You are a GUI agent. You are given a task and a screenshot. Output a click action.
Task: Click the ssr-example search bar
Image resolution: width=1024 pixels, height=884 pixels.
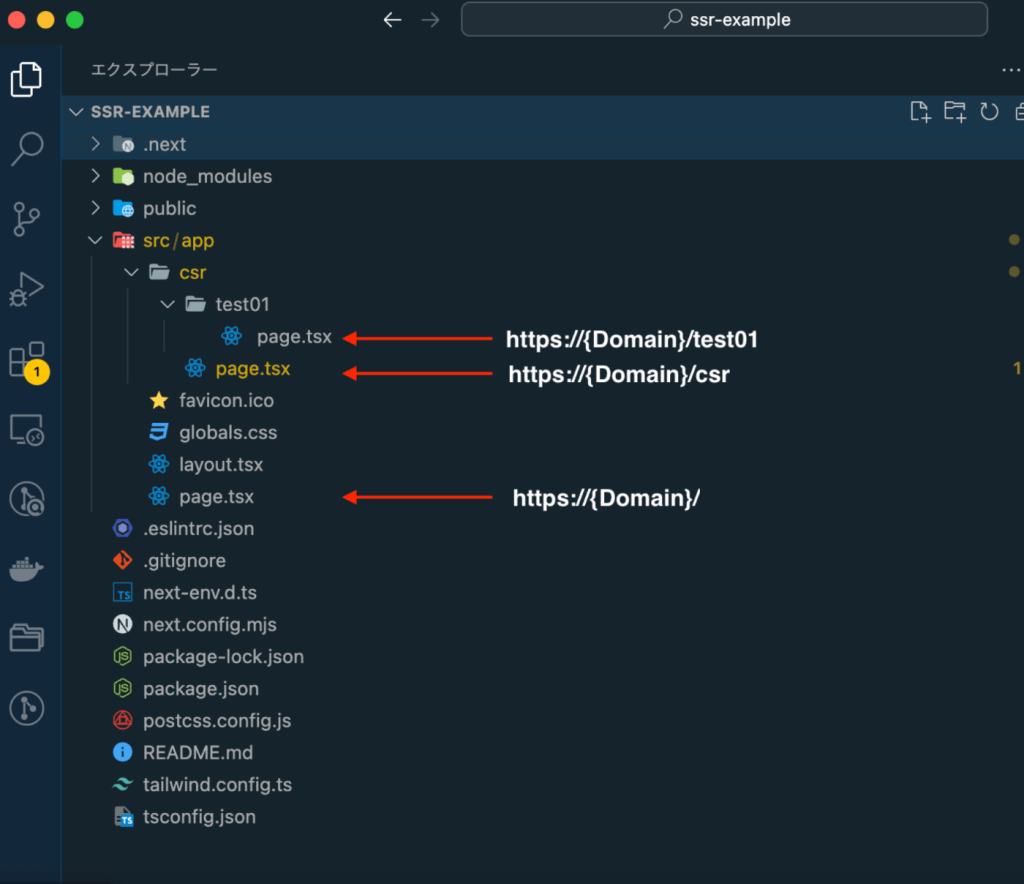724,20
